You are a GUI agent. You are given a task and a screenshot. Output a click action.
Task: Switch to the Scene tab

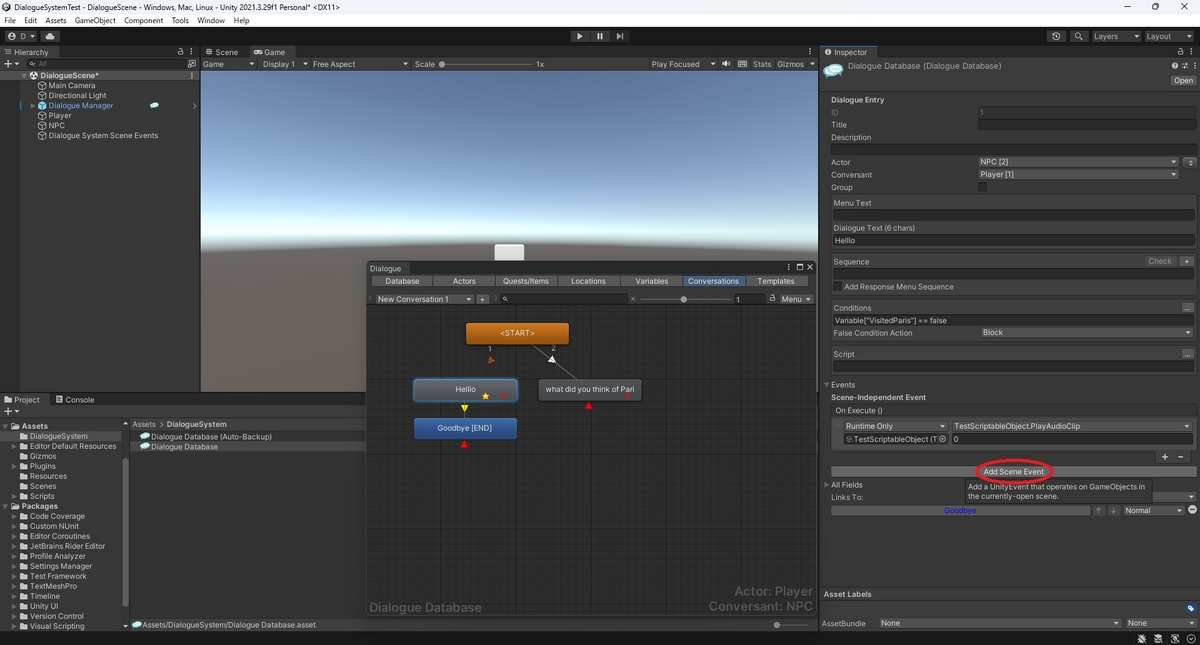click(222, 52)
